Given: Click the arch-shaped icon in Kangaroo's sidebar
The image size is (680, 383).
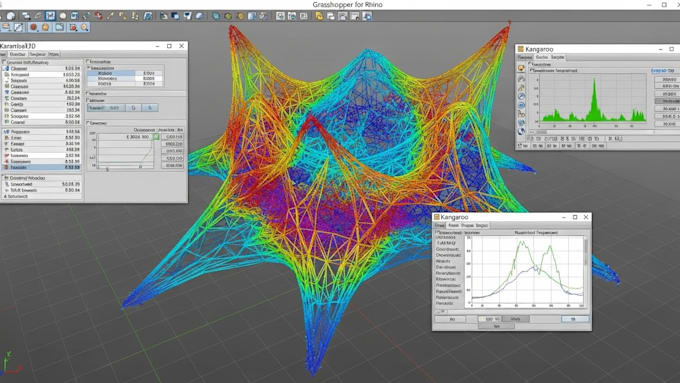Looking at the screenshot, I should coord(521,79).
